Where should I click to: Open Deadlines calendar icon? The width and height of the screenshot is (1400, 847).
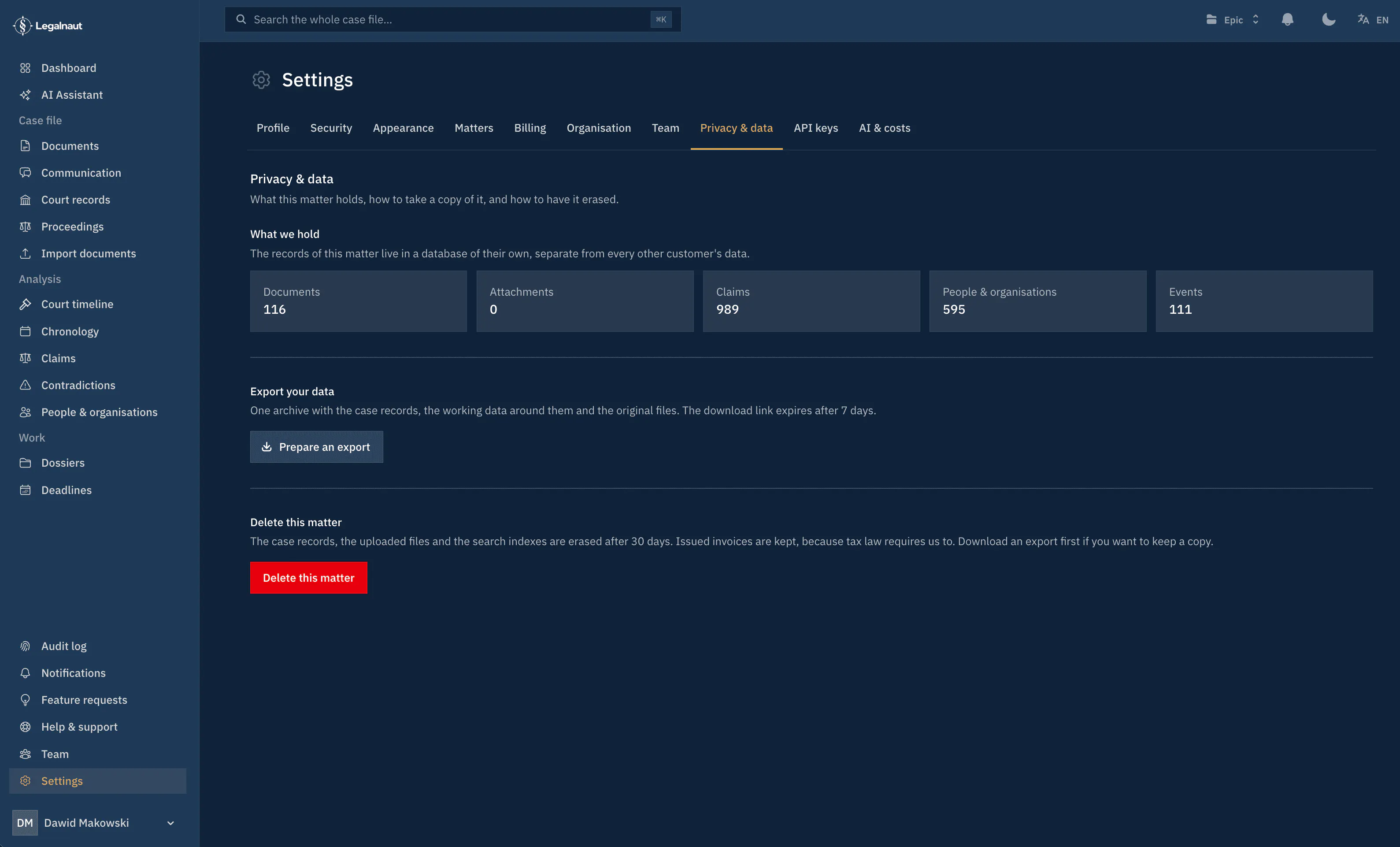[x=25, y=490]
